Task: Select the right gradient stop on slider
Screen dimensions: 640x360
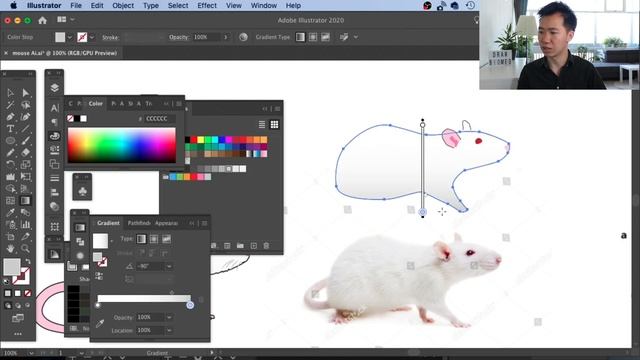Action: 190,305
